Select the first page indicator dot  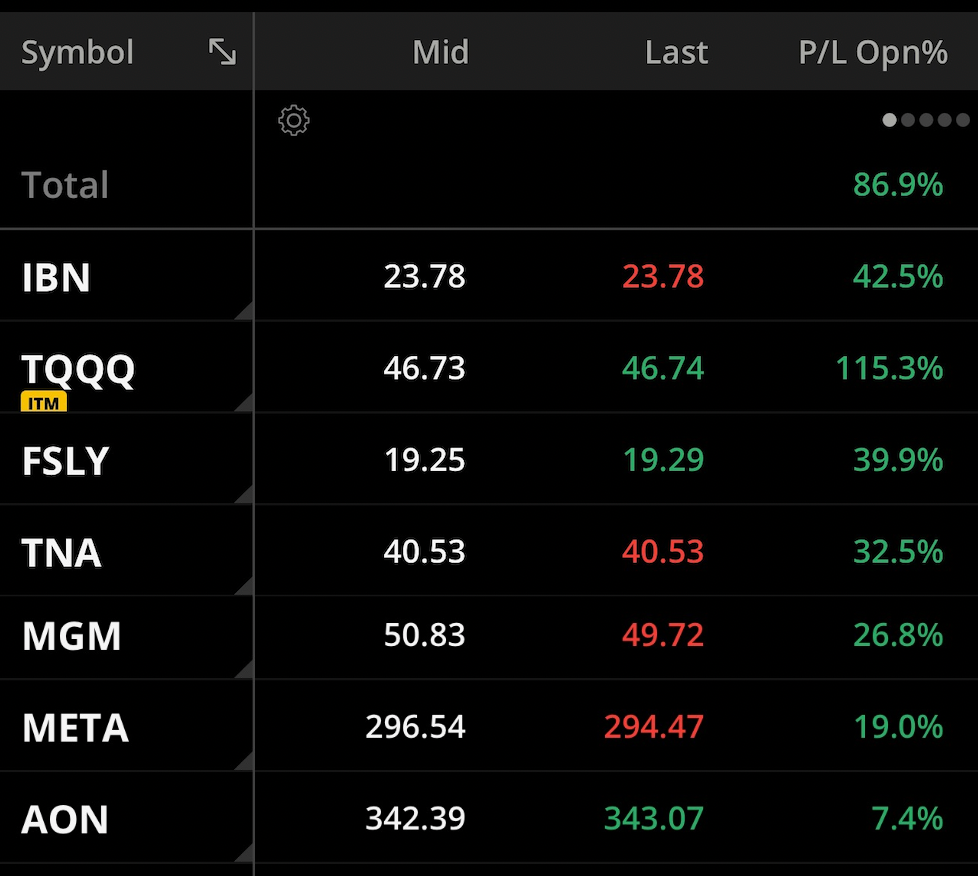pos(889,120)
